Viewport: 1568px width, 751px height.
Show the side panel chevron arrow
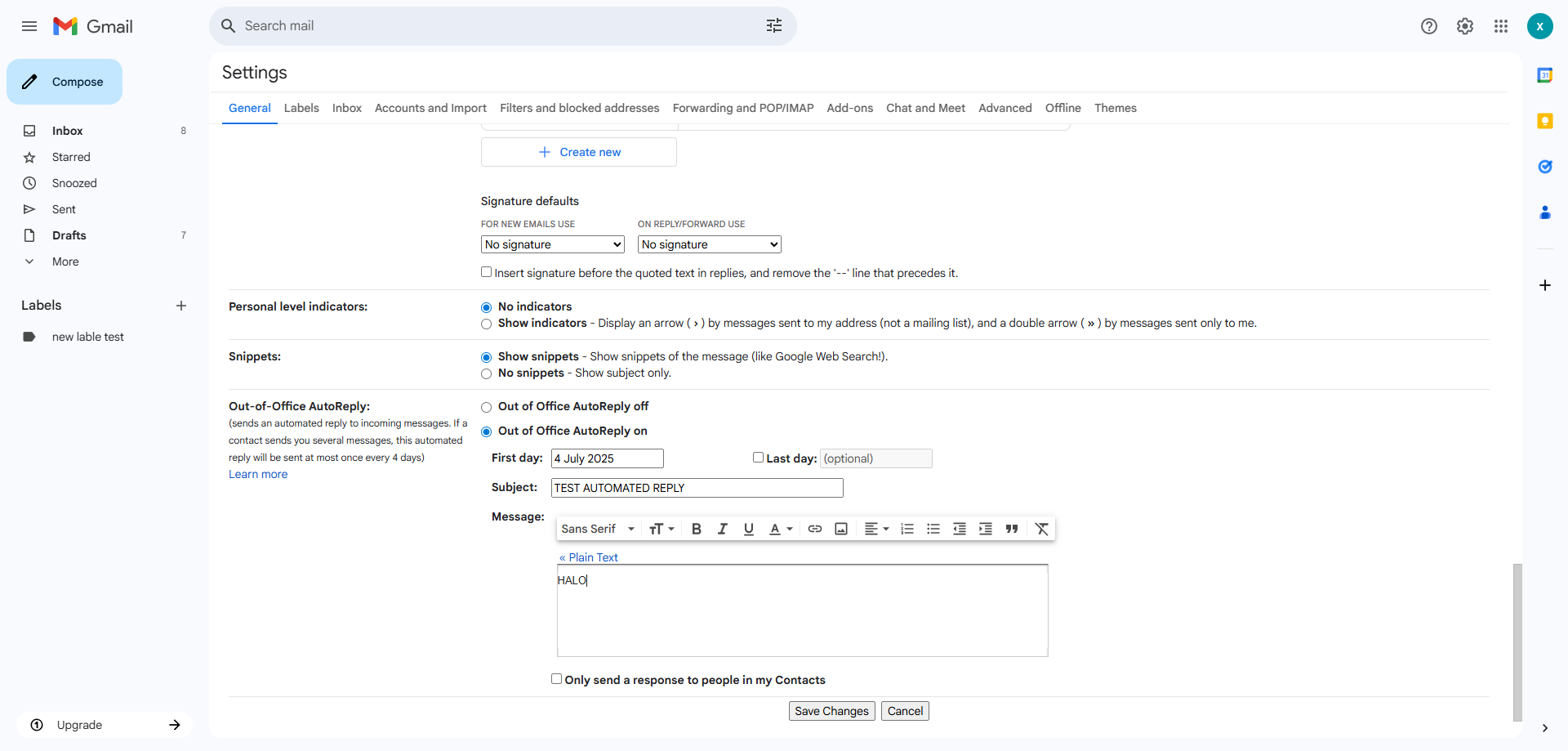coord(1545,728)
